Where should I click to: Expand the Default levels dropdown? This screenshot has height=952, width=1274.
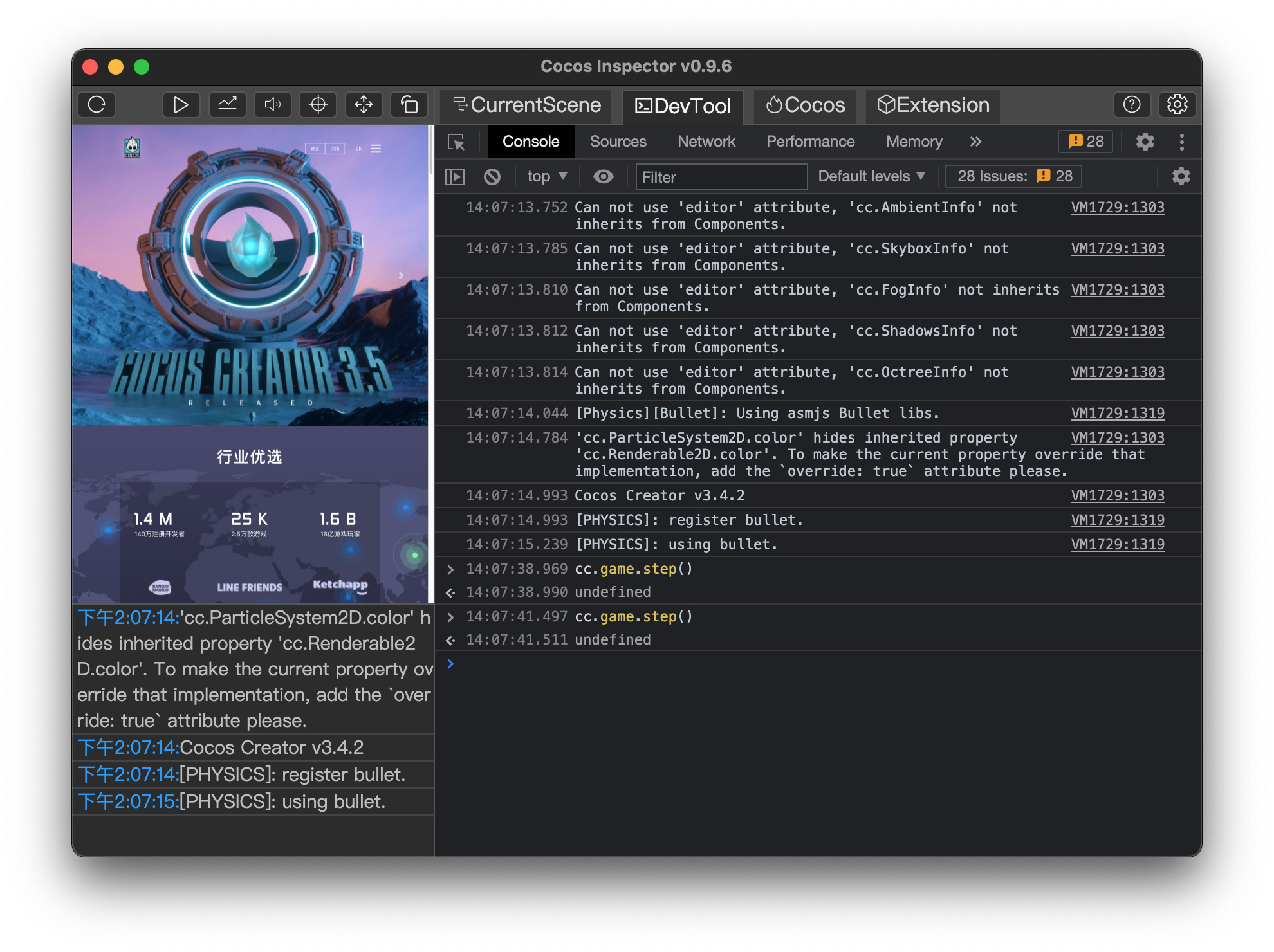click(871, 177)
